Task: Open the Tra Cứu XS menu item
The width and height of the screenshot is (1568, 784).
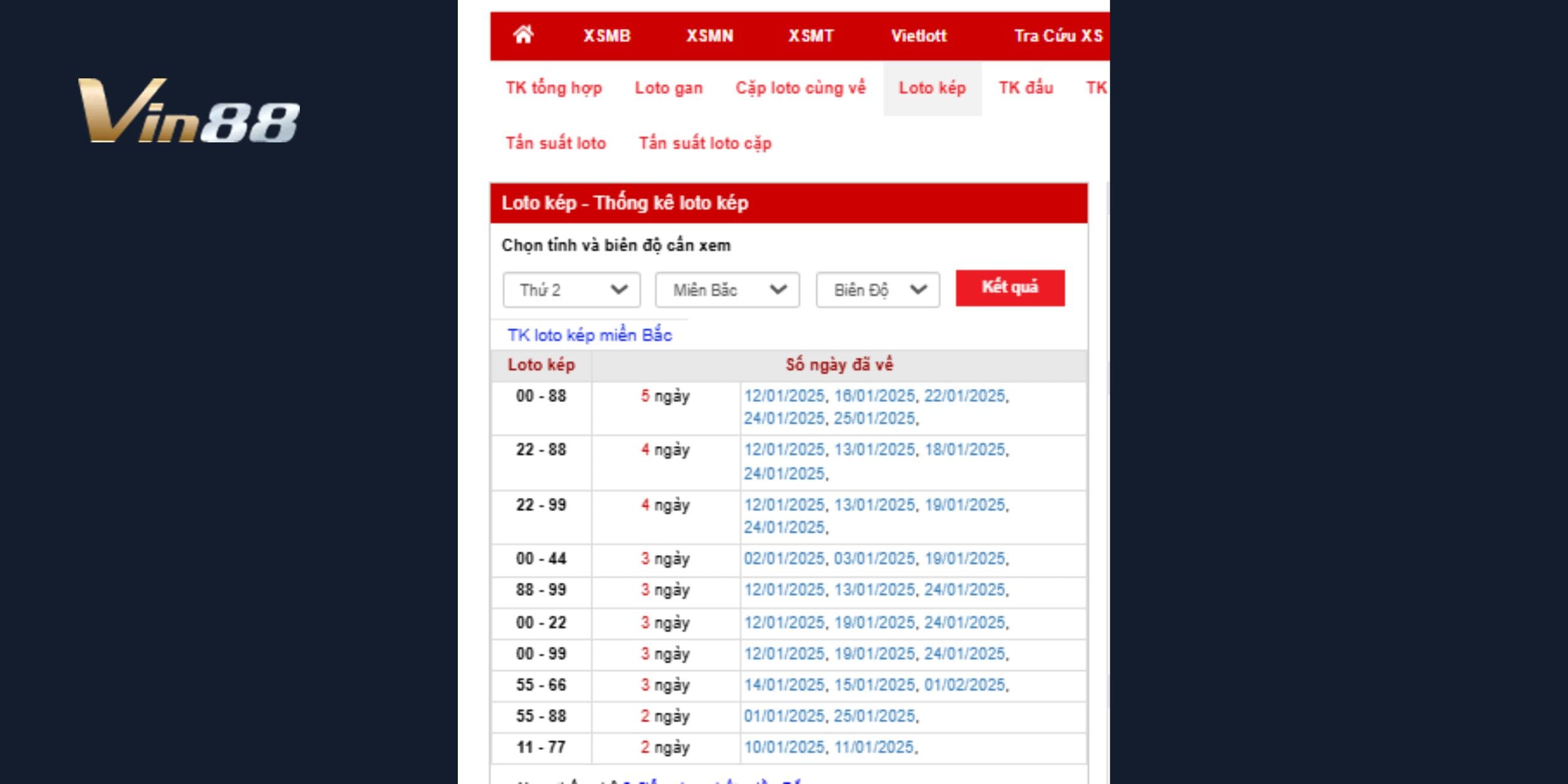Action: click(1058, 36)
